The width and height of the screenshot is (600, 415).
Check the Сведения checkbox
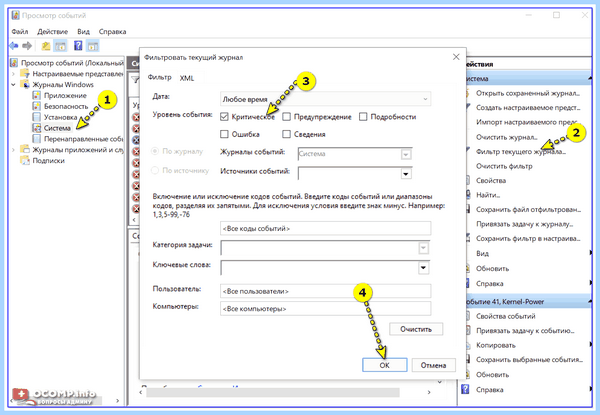point(286,134)
